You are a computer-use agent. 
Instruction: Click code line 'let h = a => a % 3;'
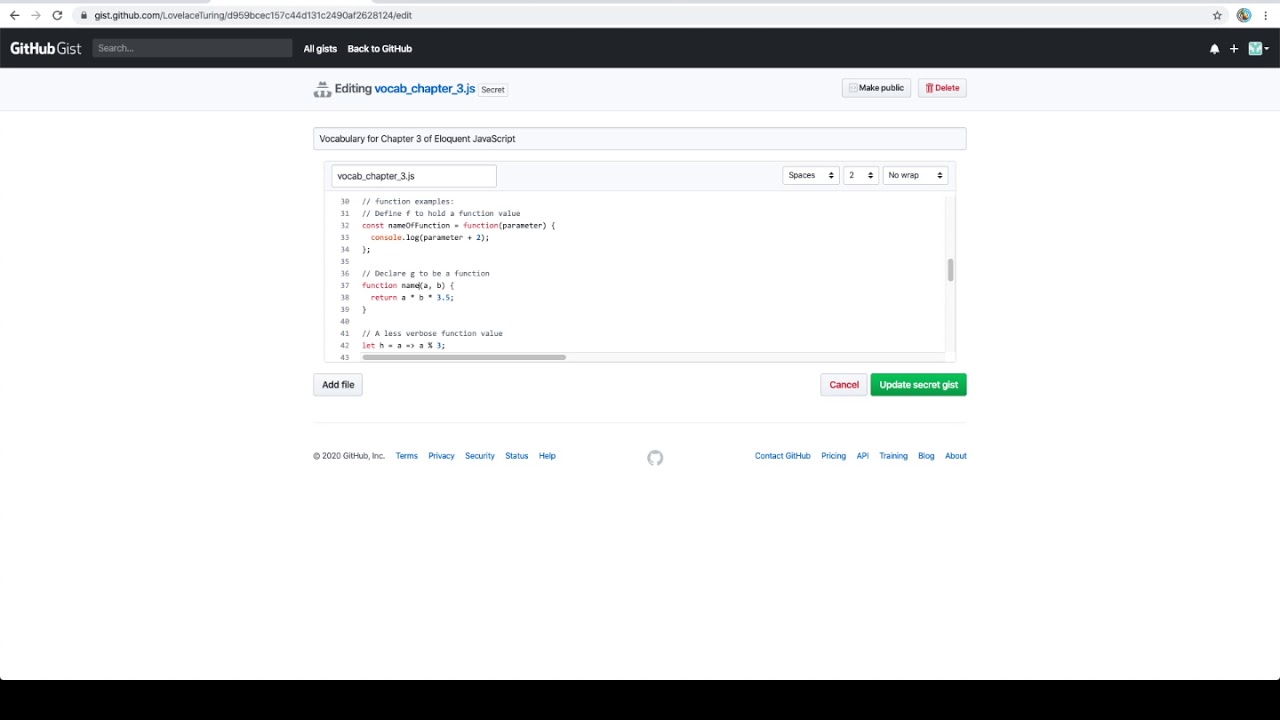point(403,345)
